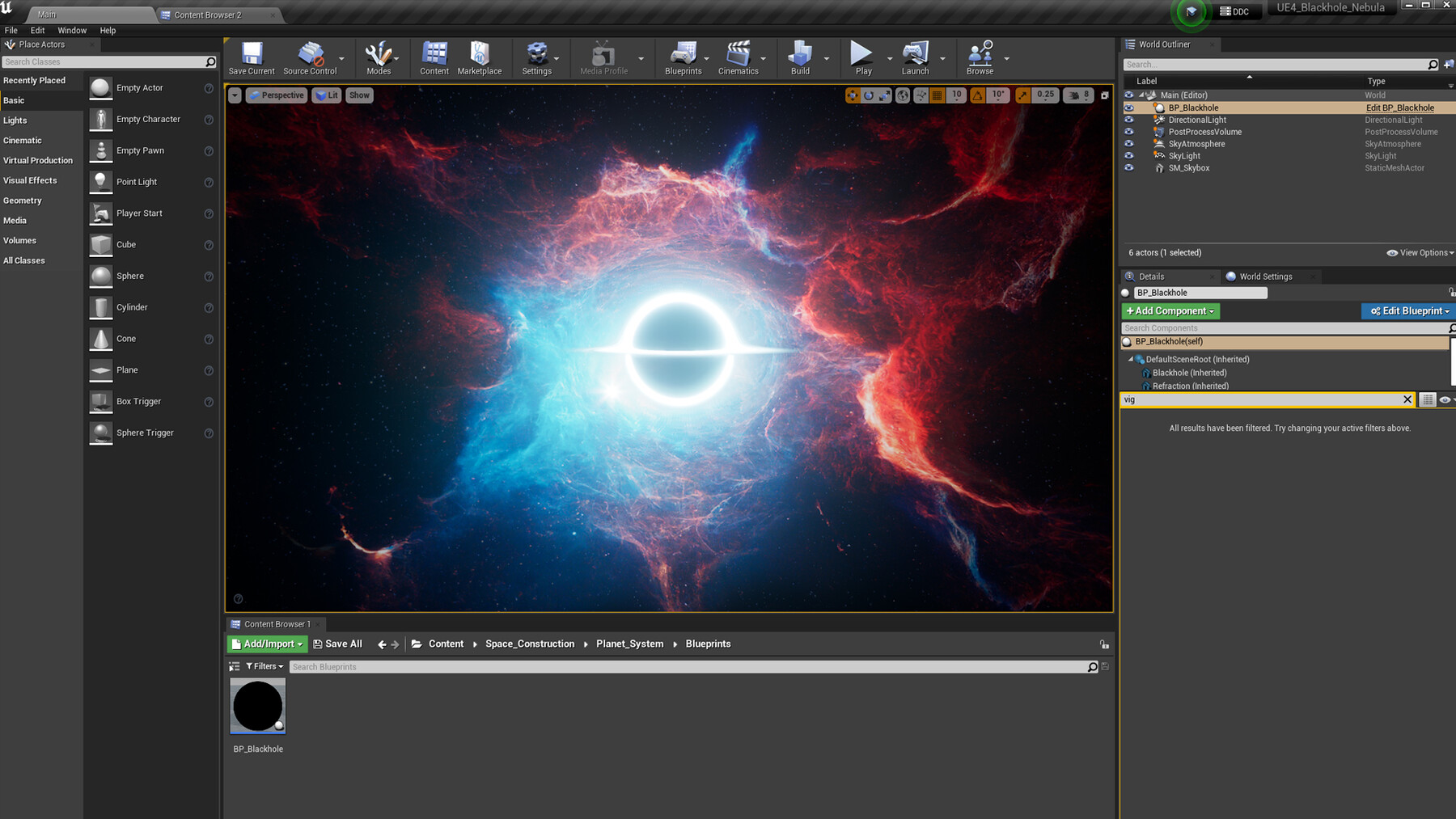1456x819 pixels.
Task: Click the Add Component button
Action: [x=1170, y=310]
